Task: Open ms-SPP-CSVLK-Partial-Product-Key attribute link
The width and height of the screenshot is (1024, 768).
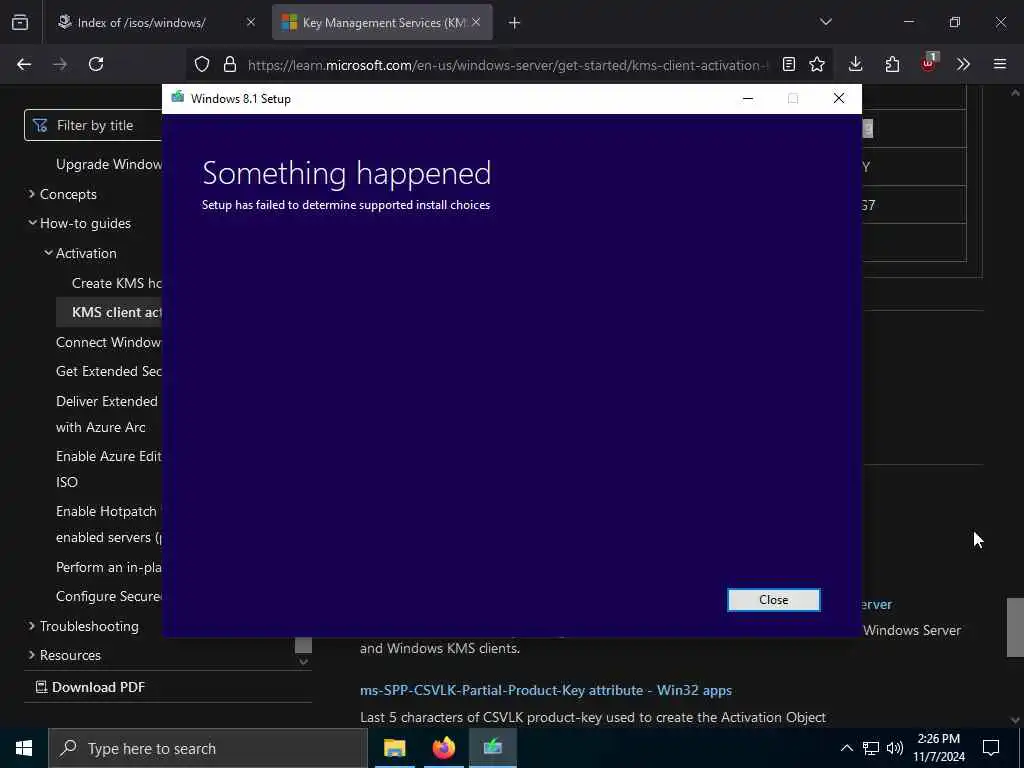Action: 546,690
